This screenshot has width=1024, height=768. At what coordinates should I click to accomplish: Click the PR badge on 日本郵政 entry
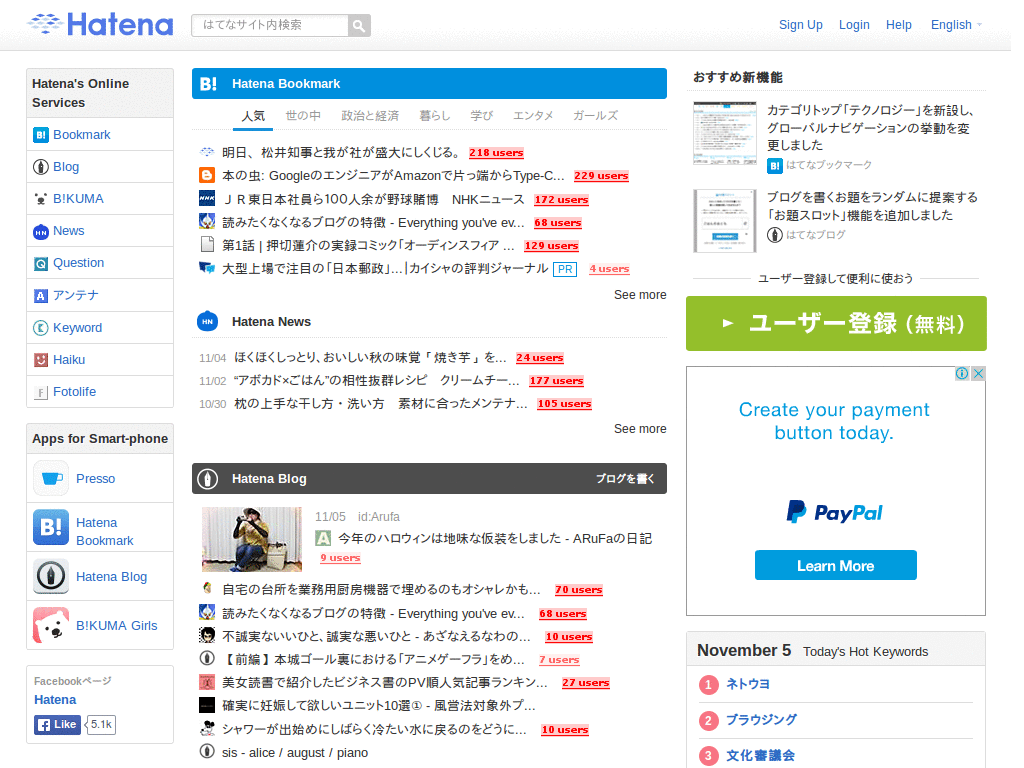[565, 269]
